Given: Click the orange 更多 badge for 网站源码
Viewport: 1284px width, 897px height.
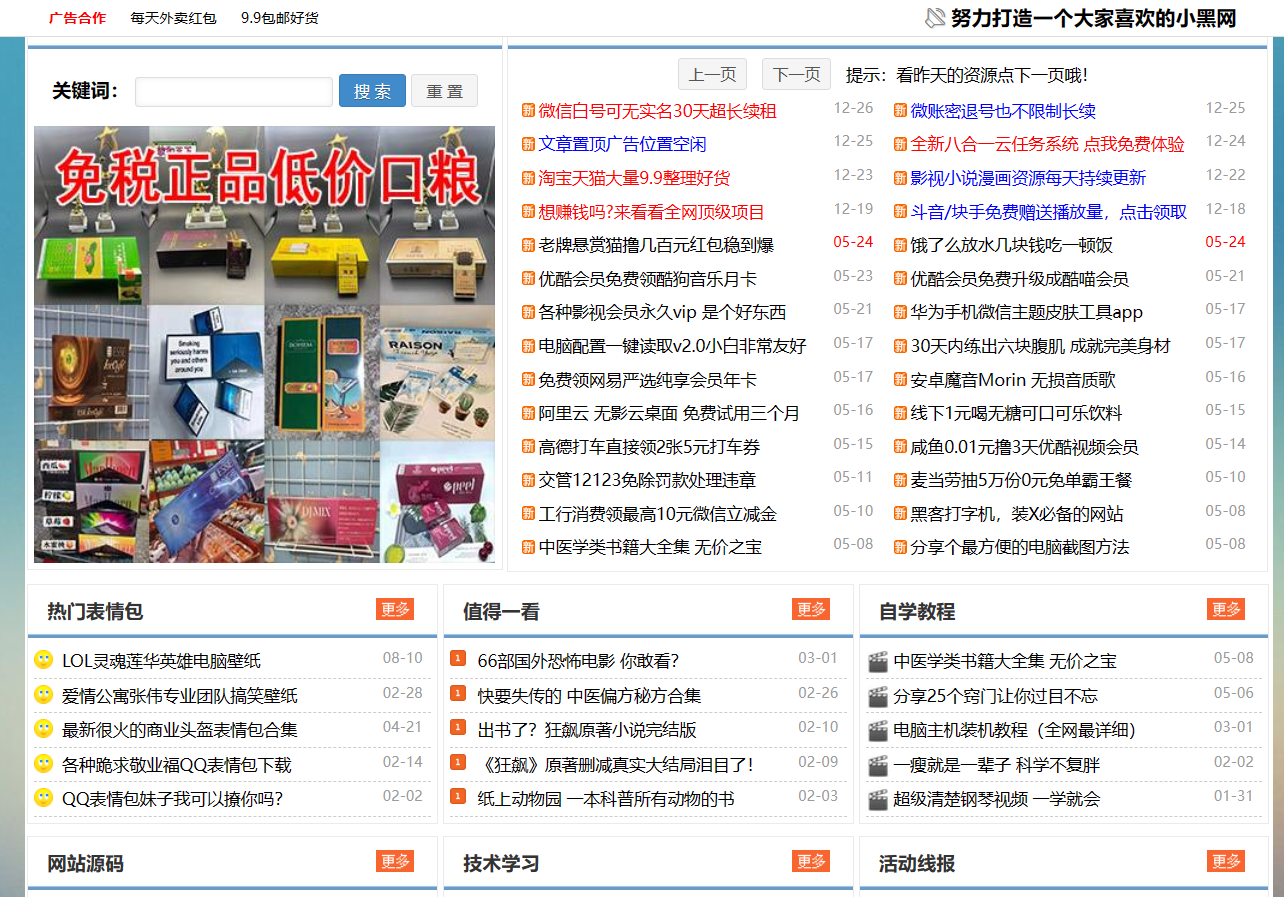Looking at the screenshot, I should coord(395,861).
